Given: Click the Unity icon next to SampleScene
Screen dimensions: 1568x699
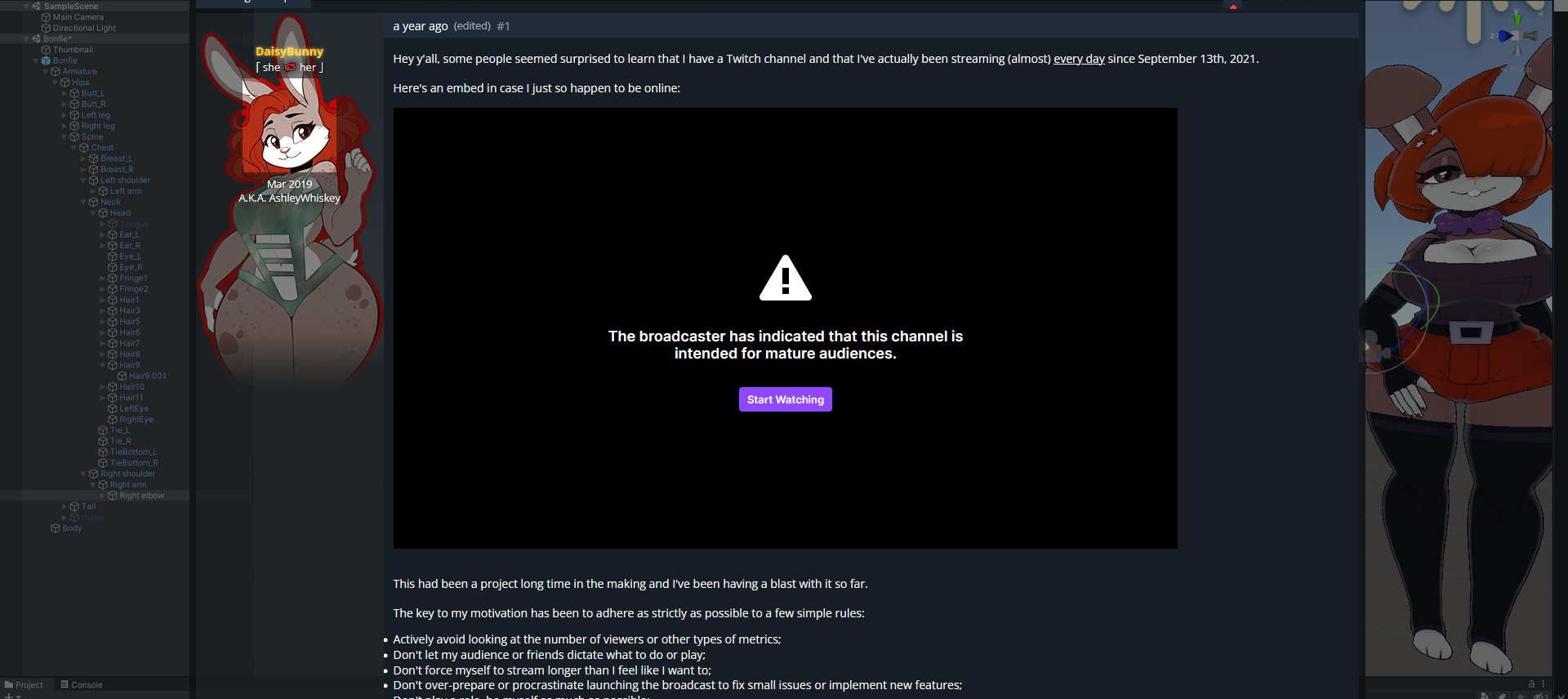Looking at the screenshot, I should pos(36,7).
